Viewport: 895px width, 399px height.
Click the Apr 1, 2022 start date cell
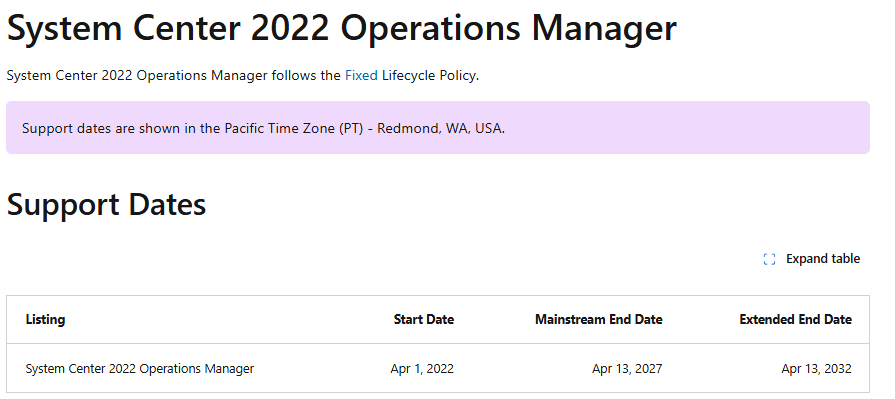pyautogui.click(x=422, y=369)
